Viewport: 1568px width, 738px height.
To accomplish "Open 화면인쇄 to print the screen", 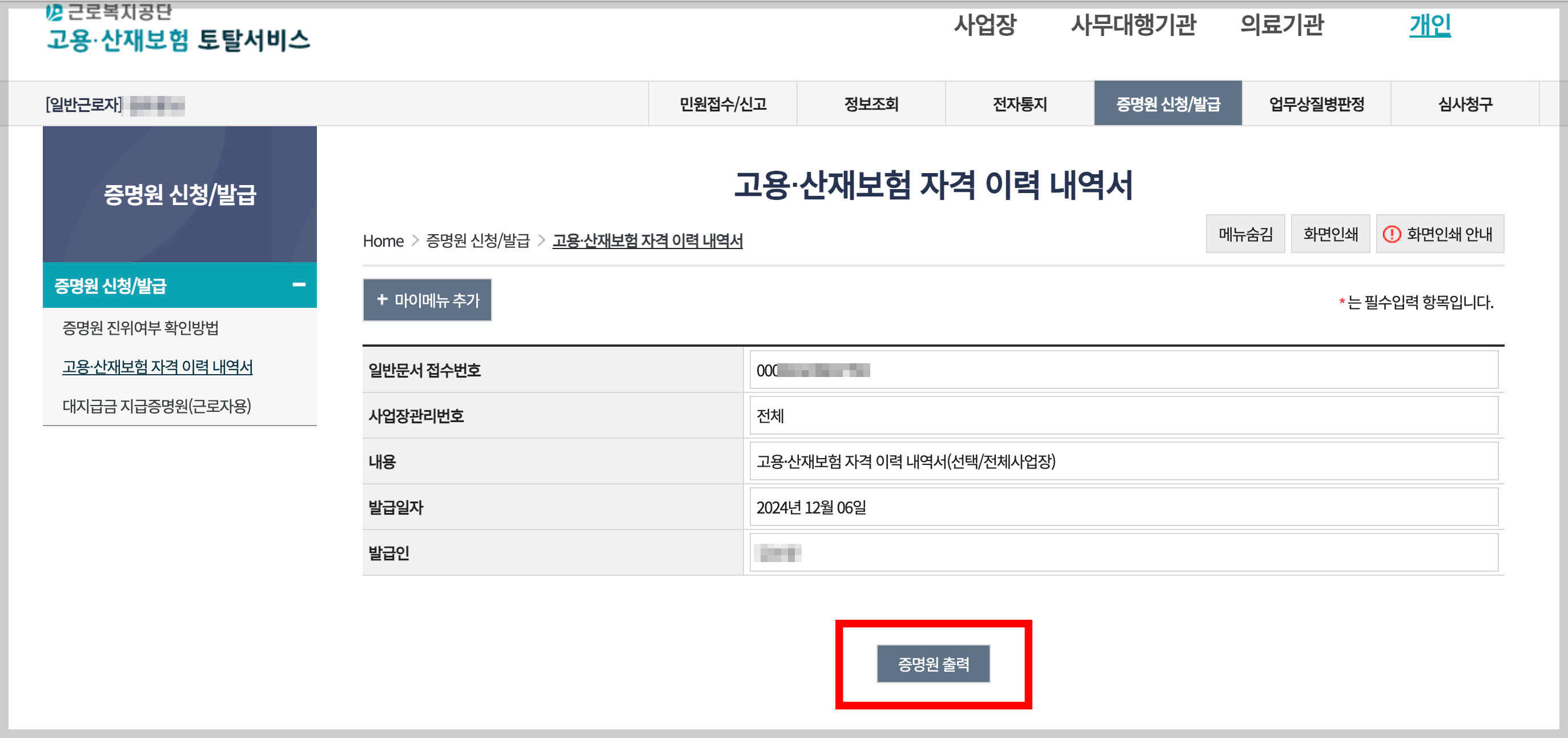I will (x=1330, y=234).
